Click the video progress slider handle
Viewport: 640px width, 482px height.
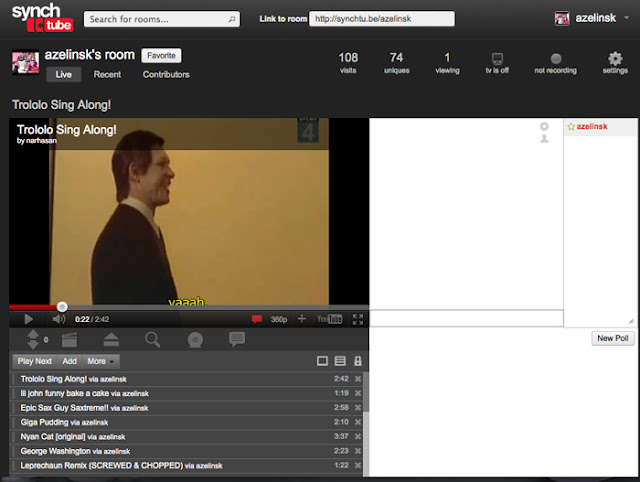click(x=62, y=307)
